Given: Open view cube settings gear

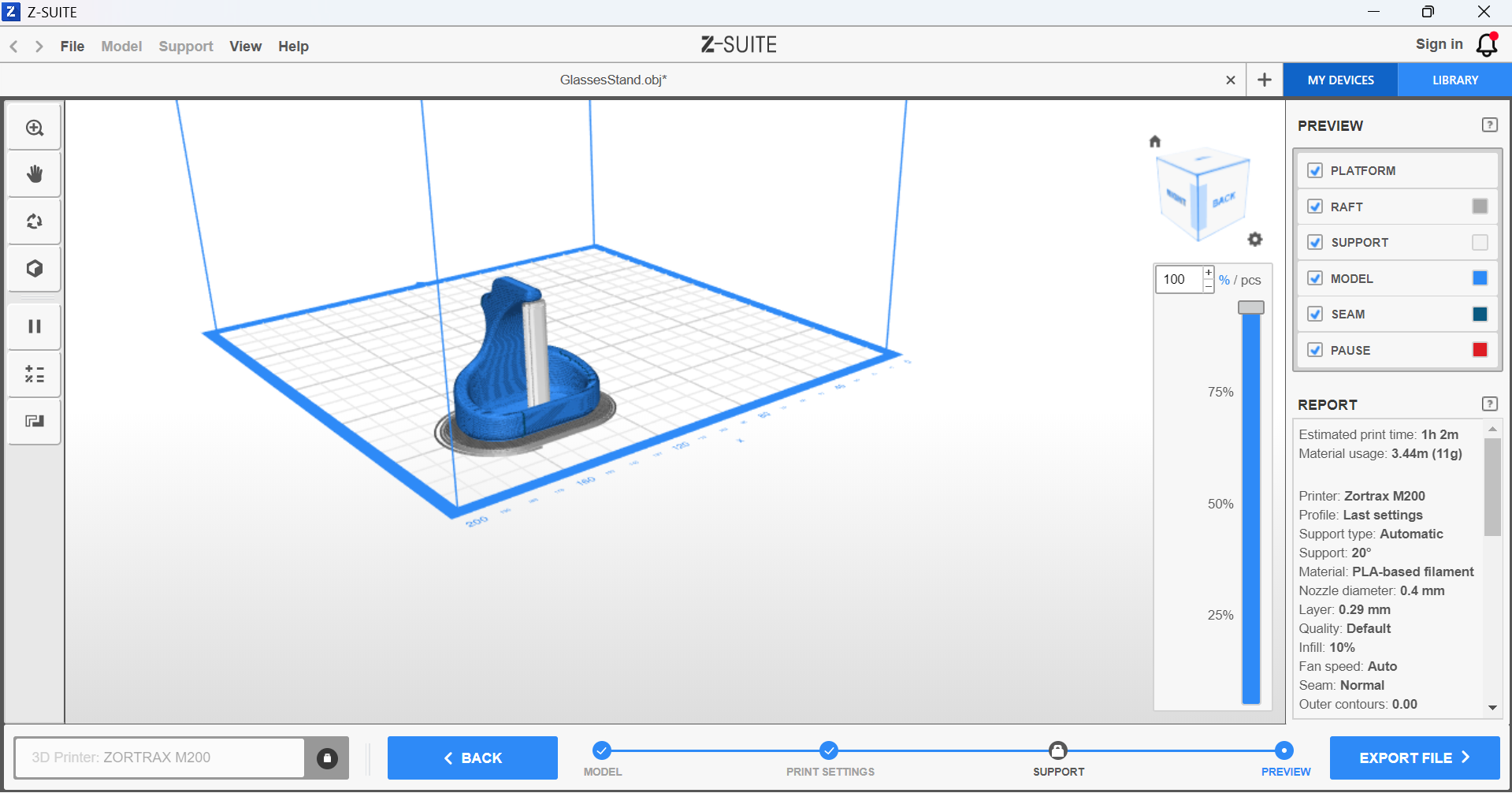Looking at the screenshot, I should click(x=1255, y=239).
